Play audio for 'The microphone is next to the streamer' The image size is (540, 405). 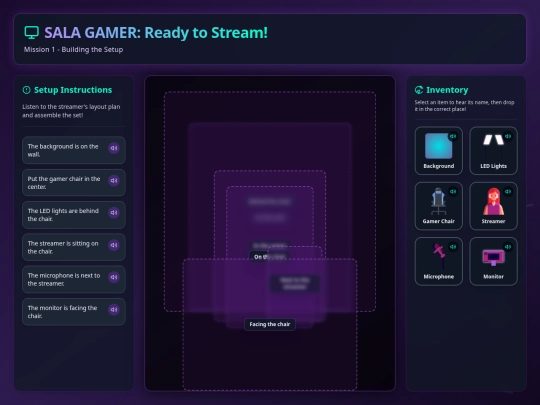click(114, 277)
